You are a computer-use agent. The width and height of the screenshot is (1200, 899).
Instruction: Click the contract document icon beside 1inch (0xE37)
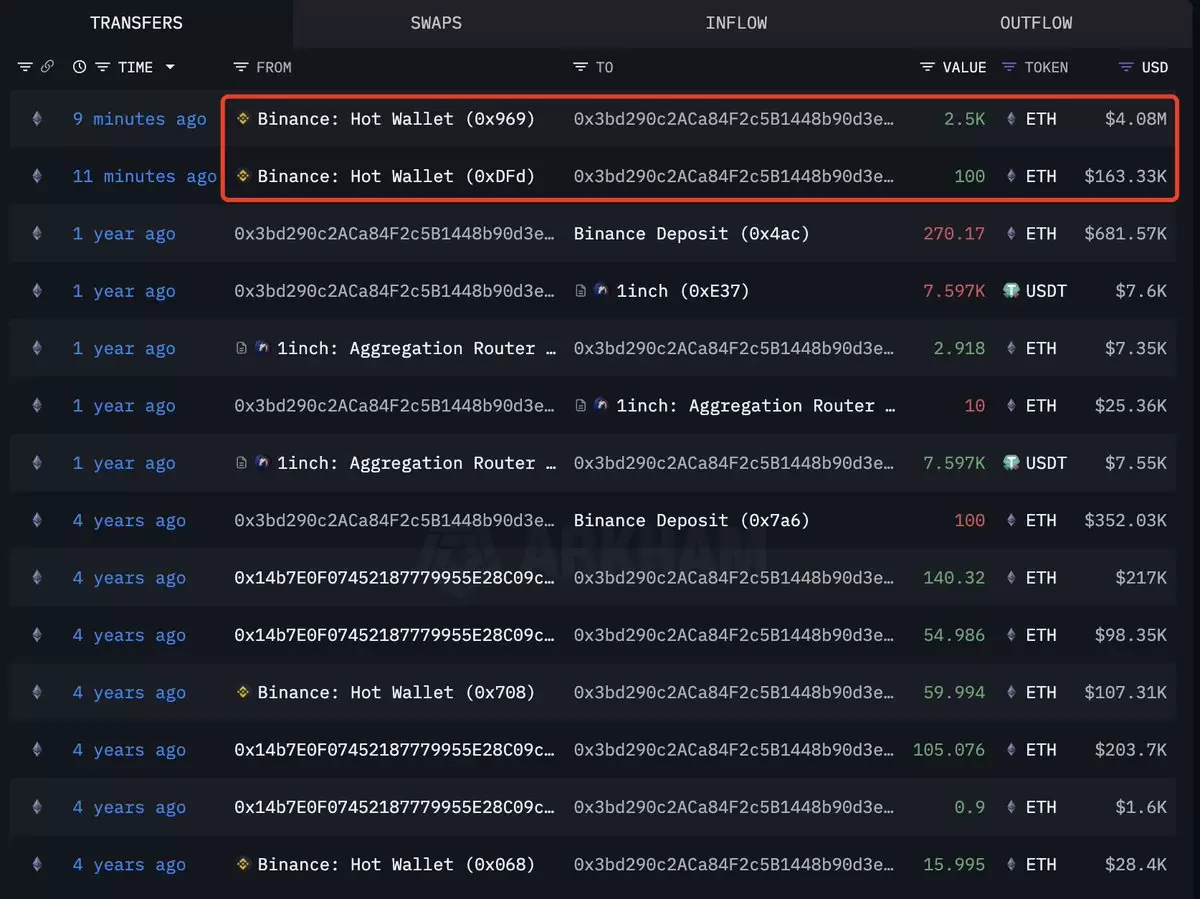click(x=581, y=291)
